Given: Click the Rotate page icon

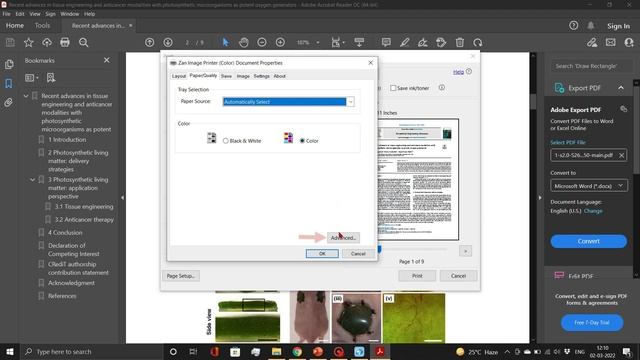Looking at the screenshot, I should click(478, 42).
